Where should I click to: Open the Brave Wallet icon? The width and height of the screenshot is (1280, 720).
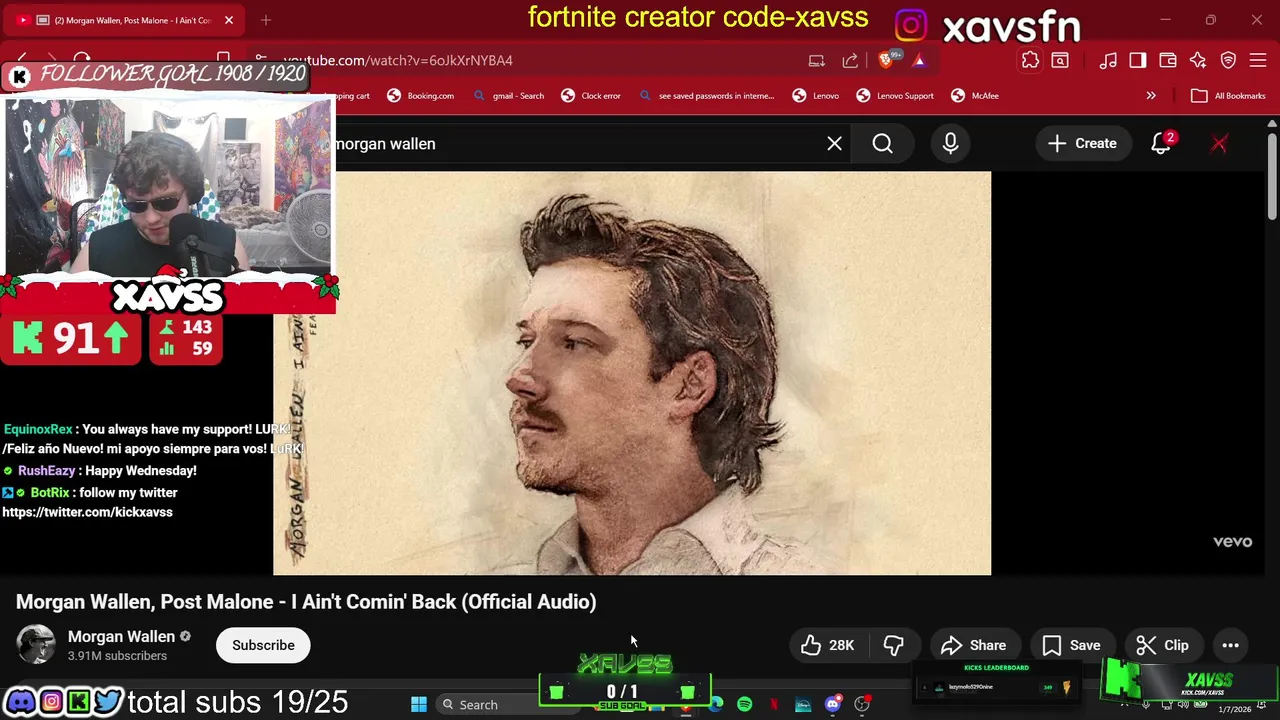pos(1168,60)
